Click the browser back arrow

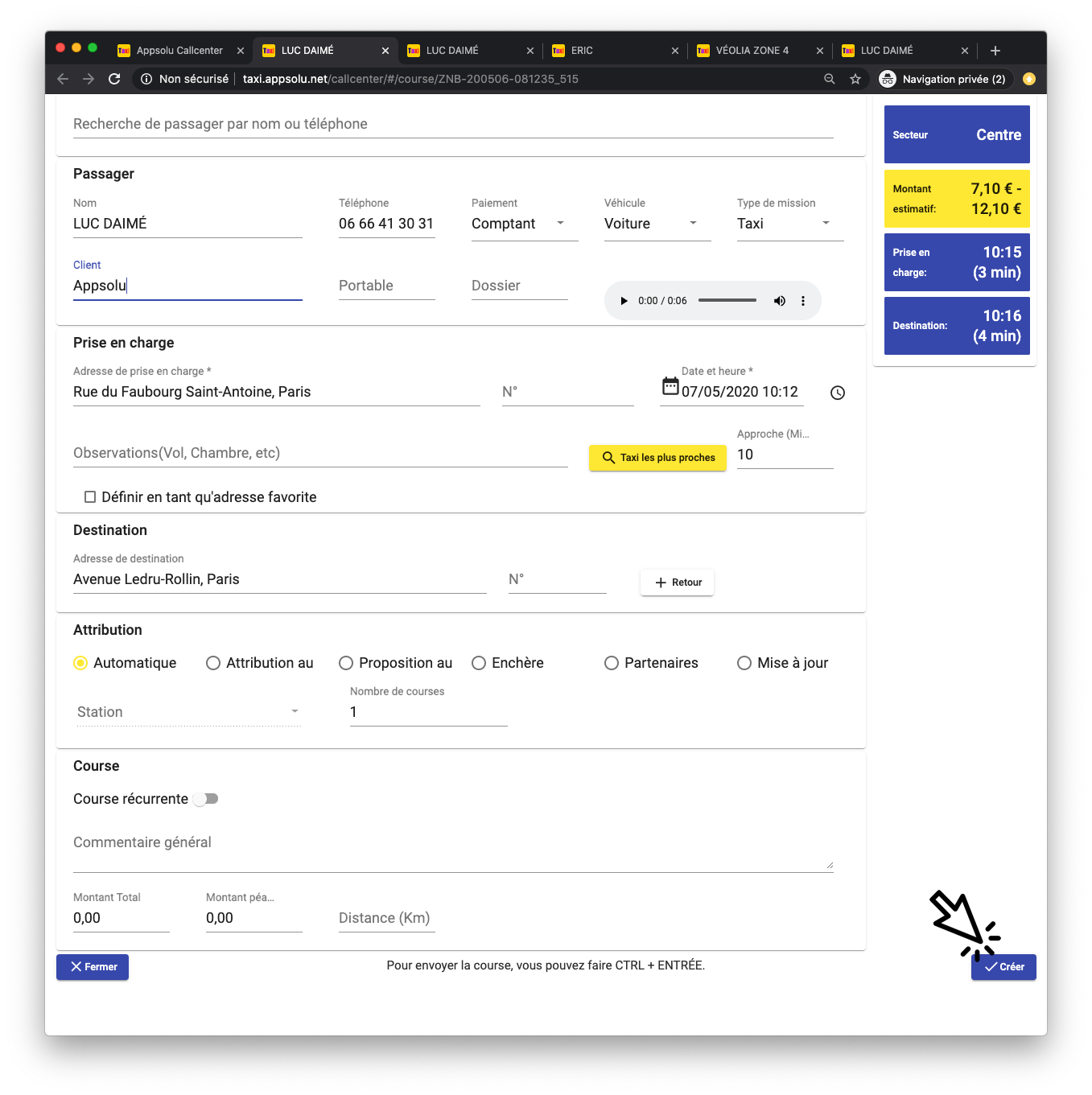63,79
